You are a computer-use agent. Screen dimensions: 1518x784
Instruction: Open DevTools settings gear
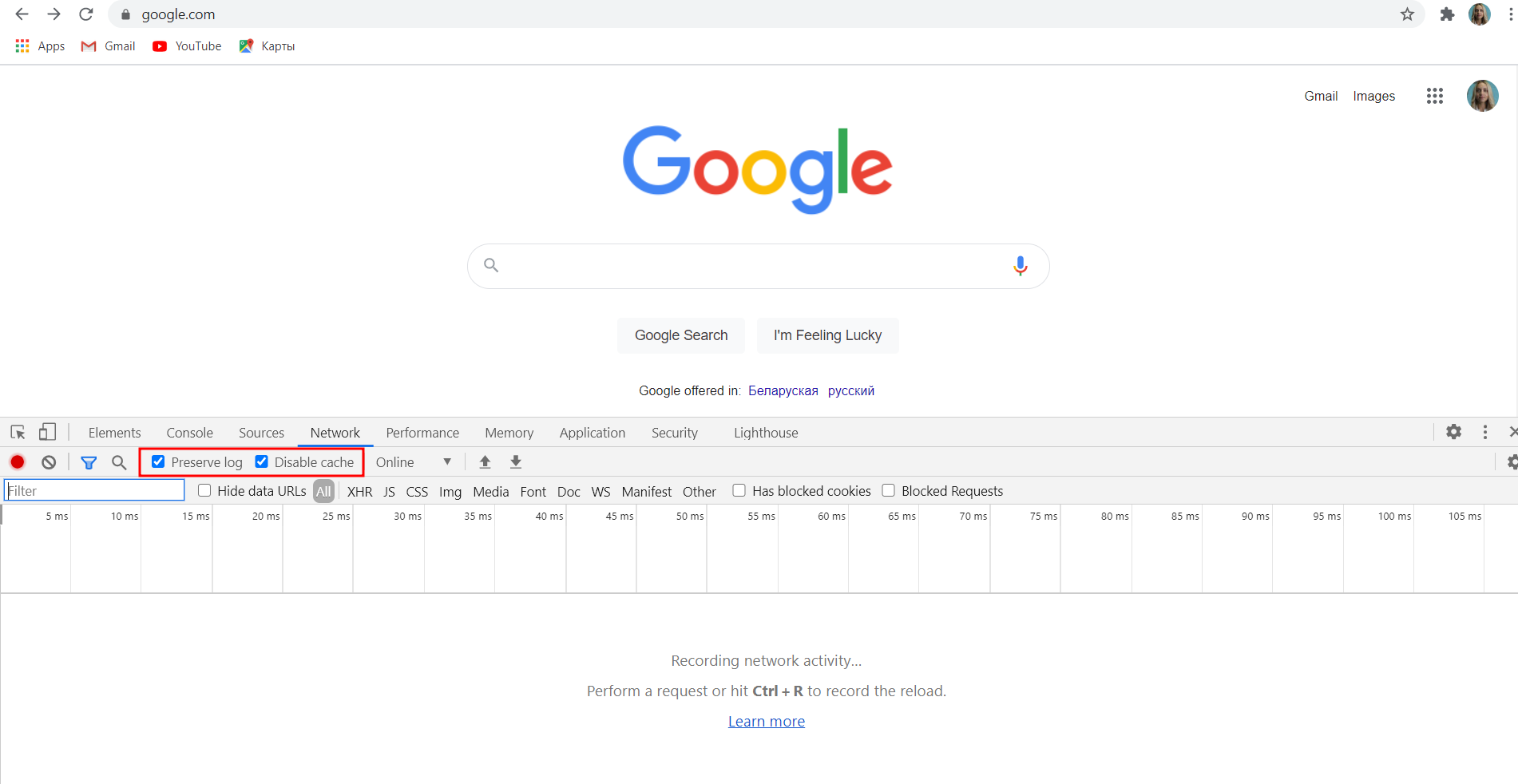1453,432
